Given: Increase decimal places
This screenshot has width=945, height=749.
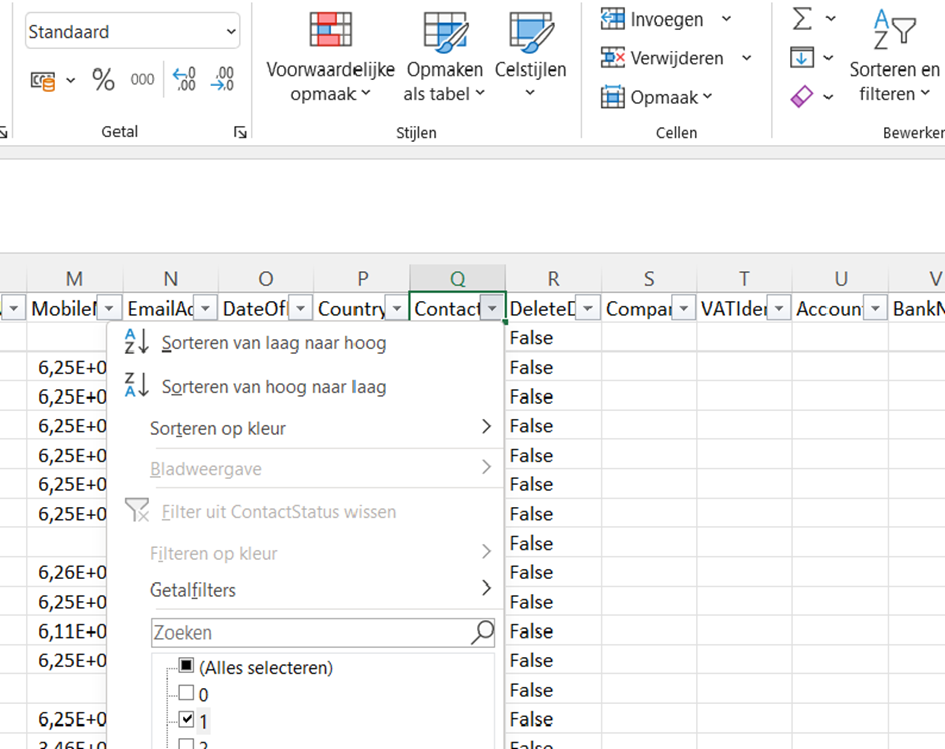Looking at the screenshot, I should 184,80.
